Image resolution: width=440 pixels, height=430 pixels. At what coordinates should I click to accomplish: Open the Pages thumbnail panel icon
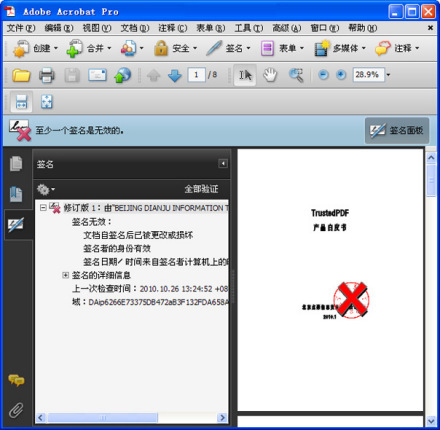click(16, 163)
